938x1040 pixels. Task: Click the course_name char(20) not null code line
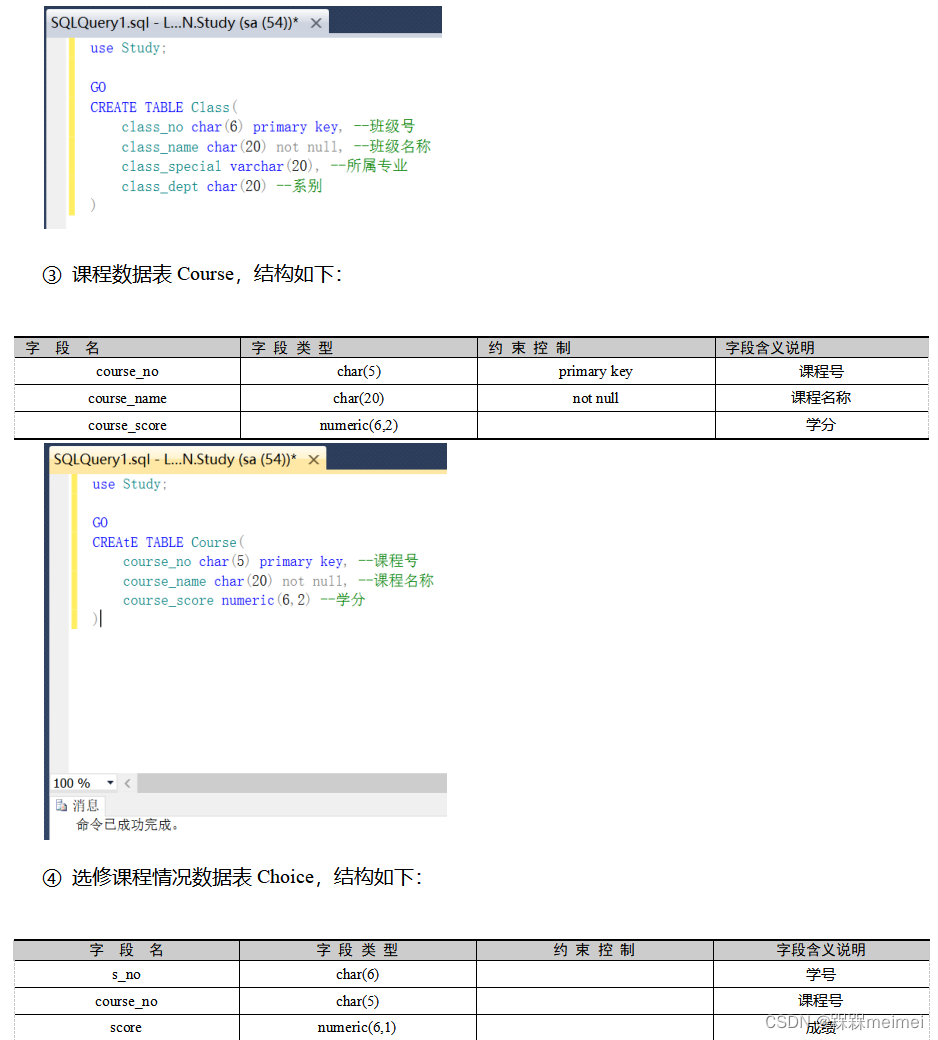pyautogui.click(x=278, y=581)
